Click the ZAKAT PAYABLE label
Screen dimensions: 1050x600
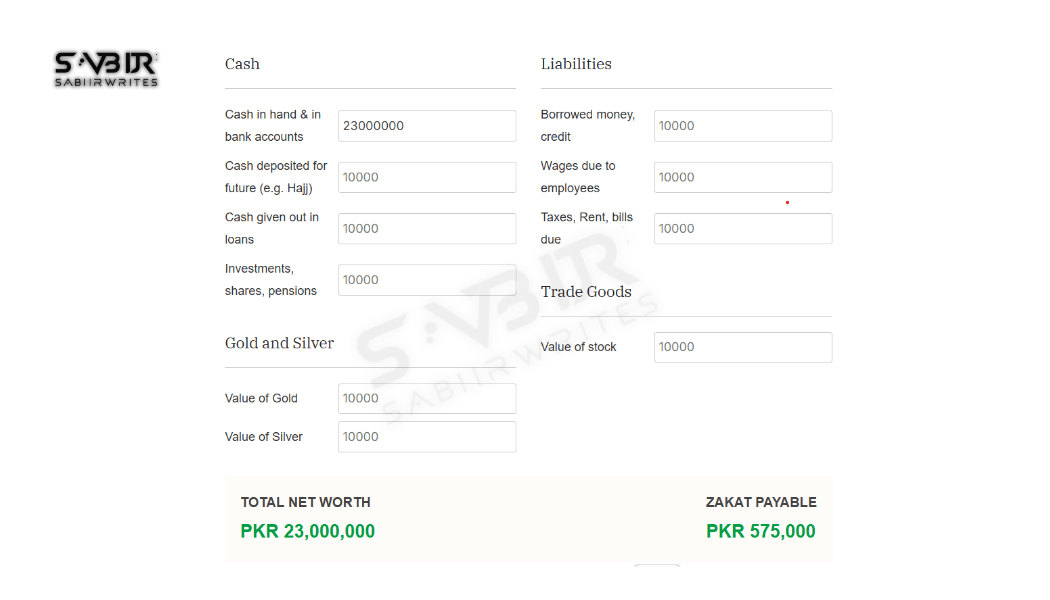tap(761, 502)
